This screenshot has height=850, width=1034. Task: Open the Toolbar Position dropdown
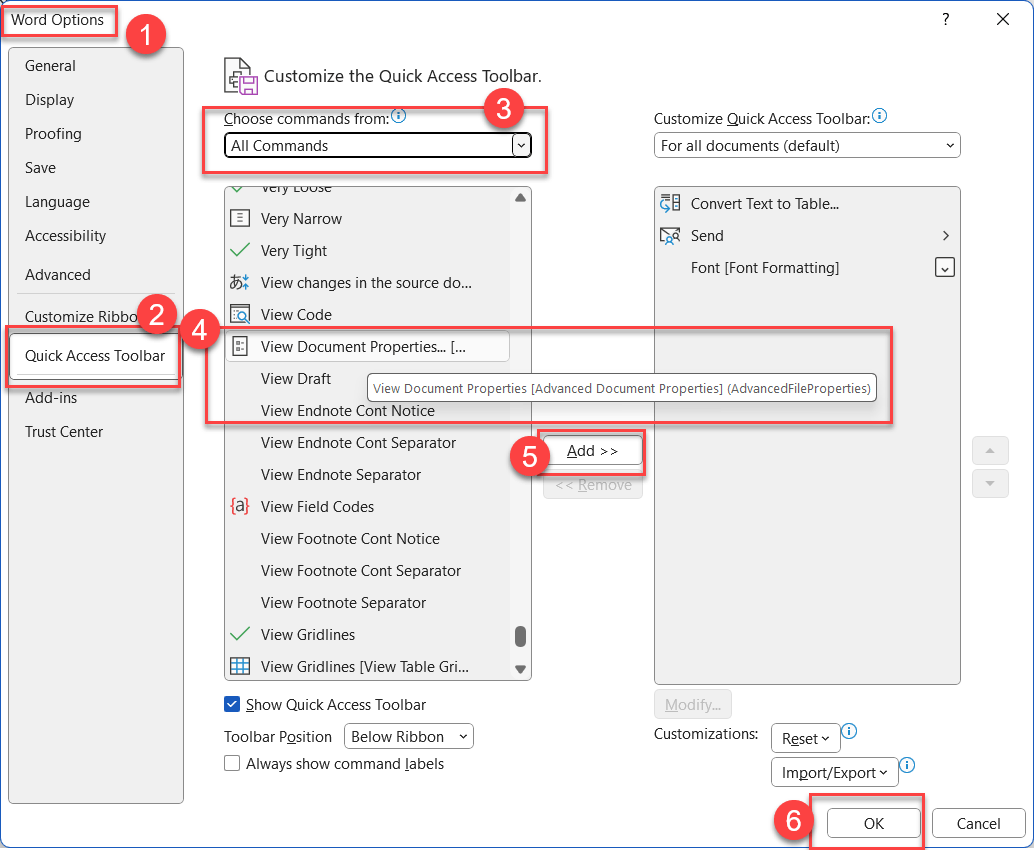click(x=409, y=736)
